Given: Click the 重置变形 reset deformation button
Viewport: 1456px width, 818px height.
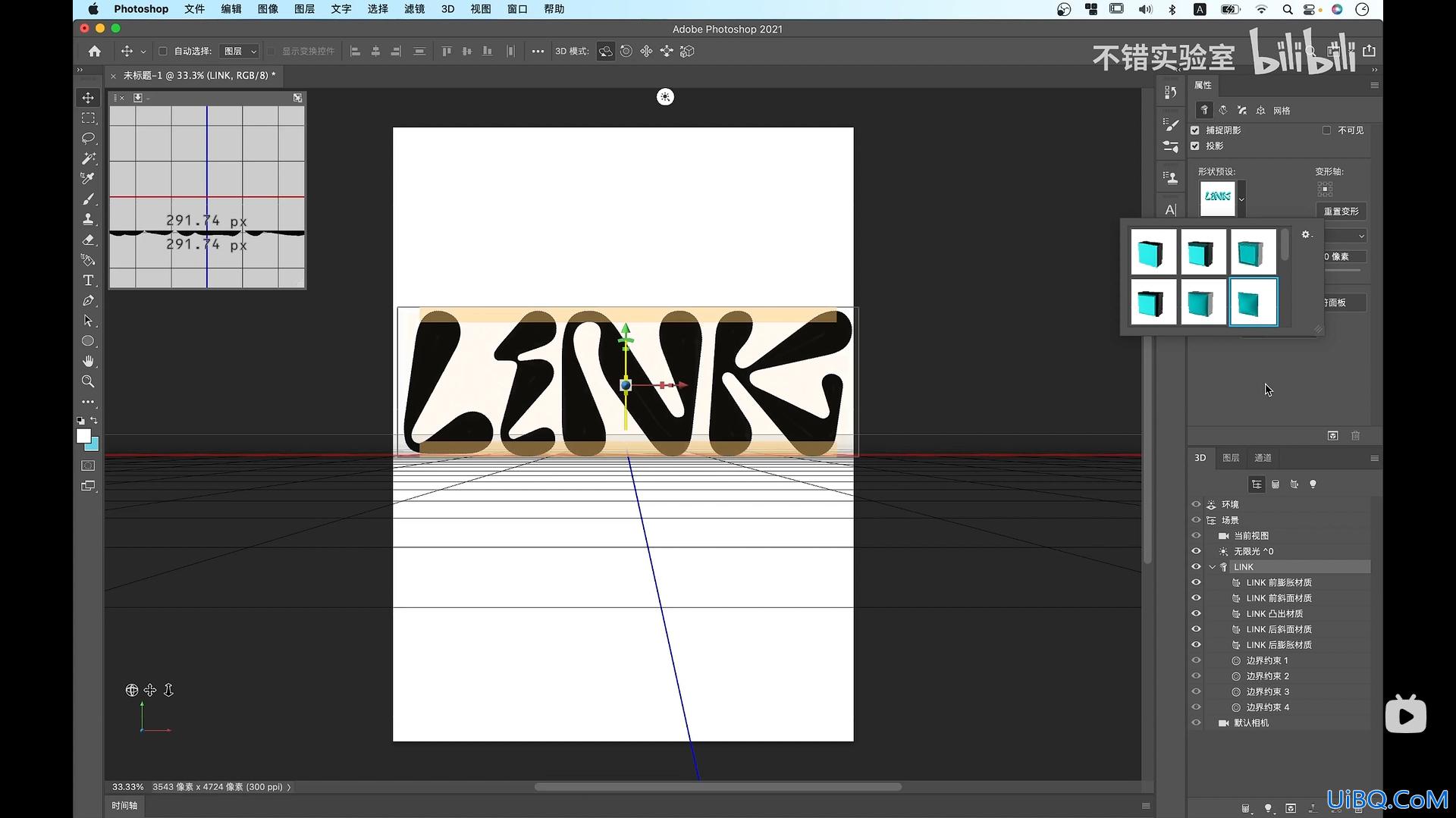Looking at the screenshot, I should (1341, 212).
